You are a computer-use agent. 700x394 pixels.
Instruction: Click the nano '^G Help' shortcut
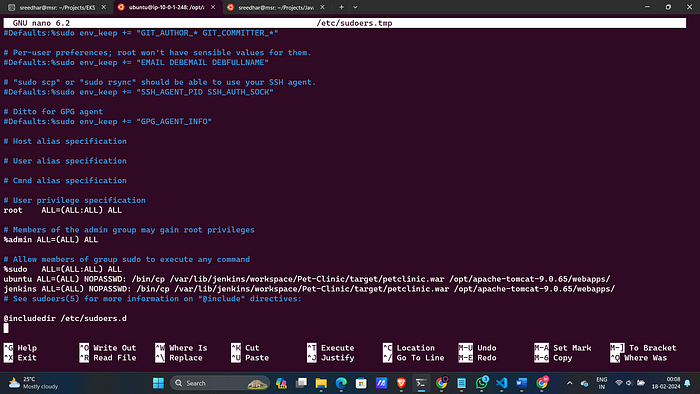tap(21, 348)
